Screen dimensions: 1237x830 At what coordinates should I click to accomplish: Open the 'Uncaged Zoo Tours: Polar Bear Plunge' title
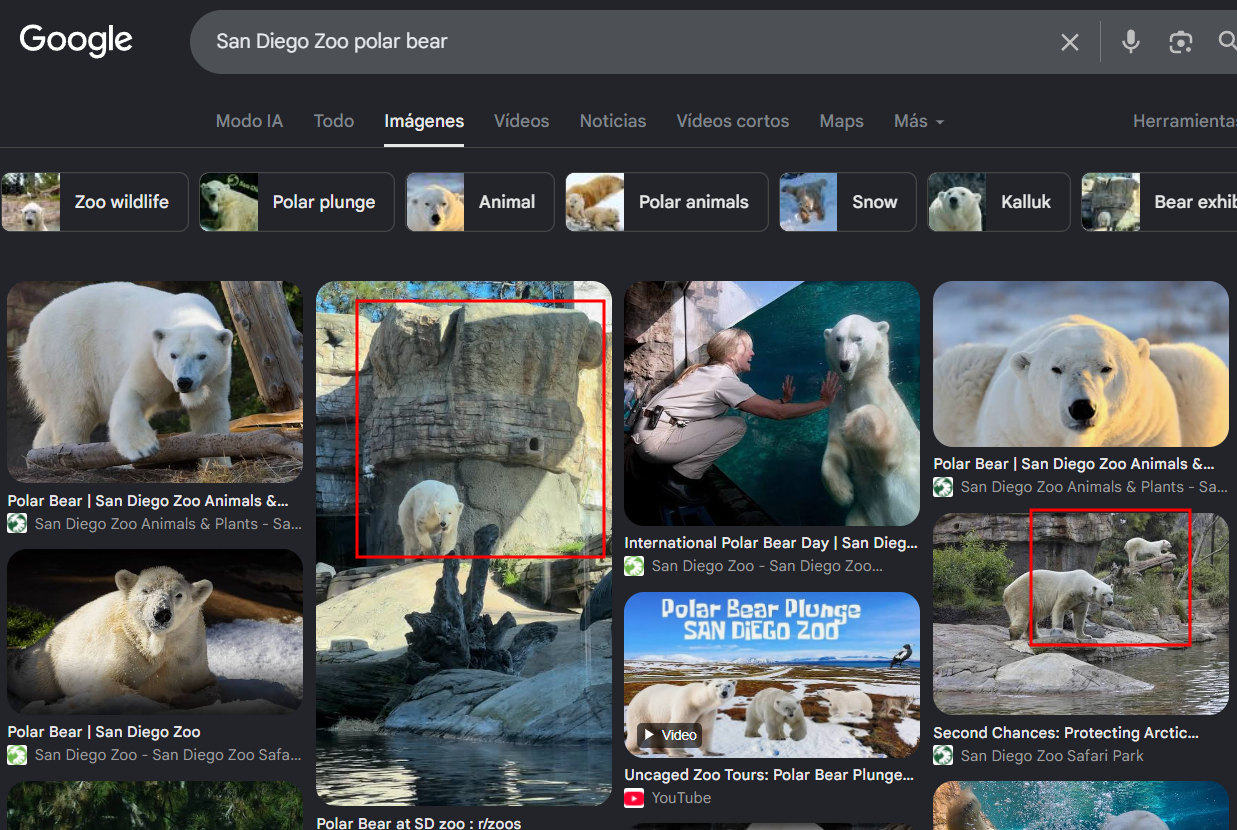tap(769, 775)
